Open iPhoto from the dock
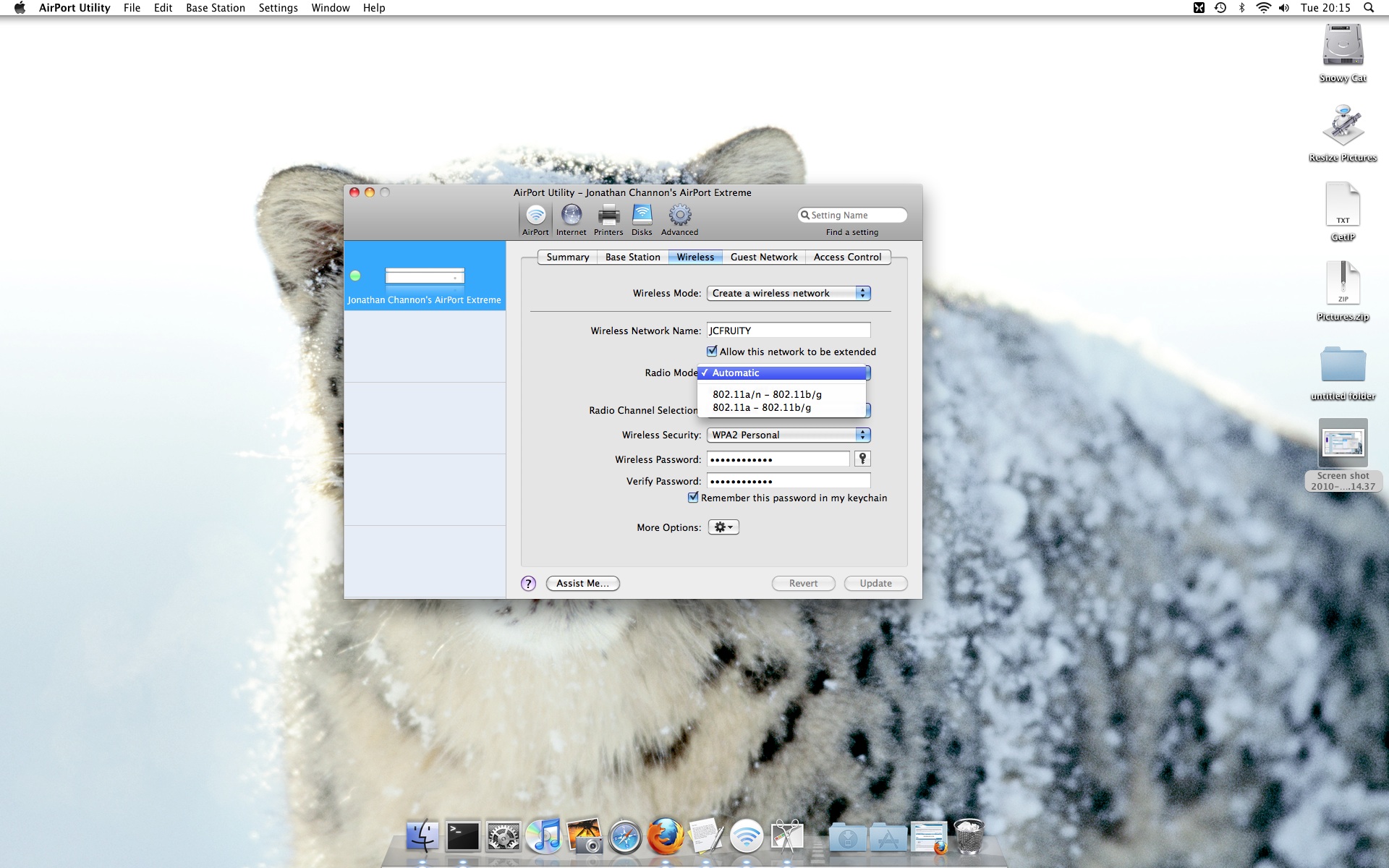This screenshot has height=868, width=1389. tap(585, 837)
